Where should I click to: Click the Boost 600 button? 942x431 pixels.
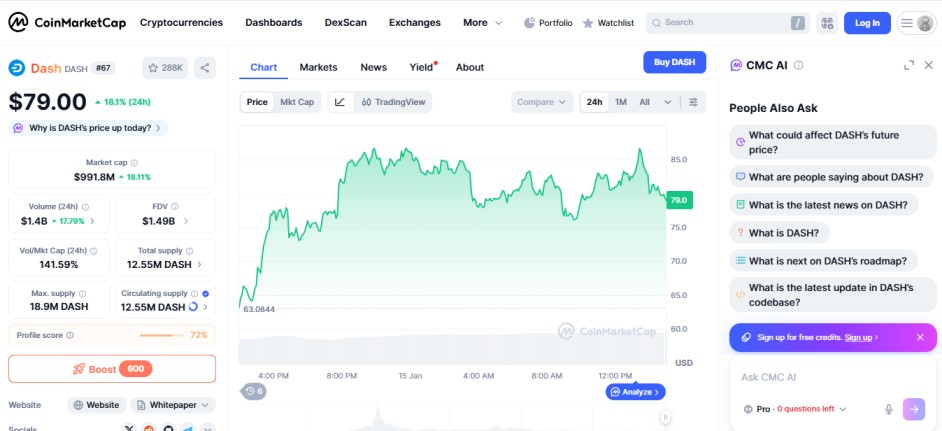tap(112, 369)
